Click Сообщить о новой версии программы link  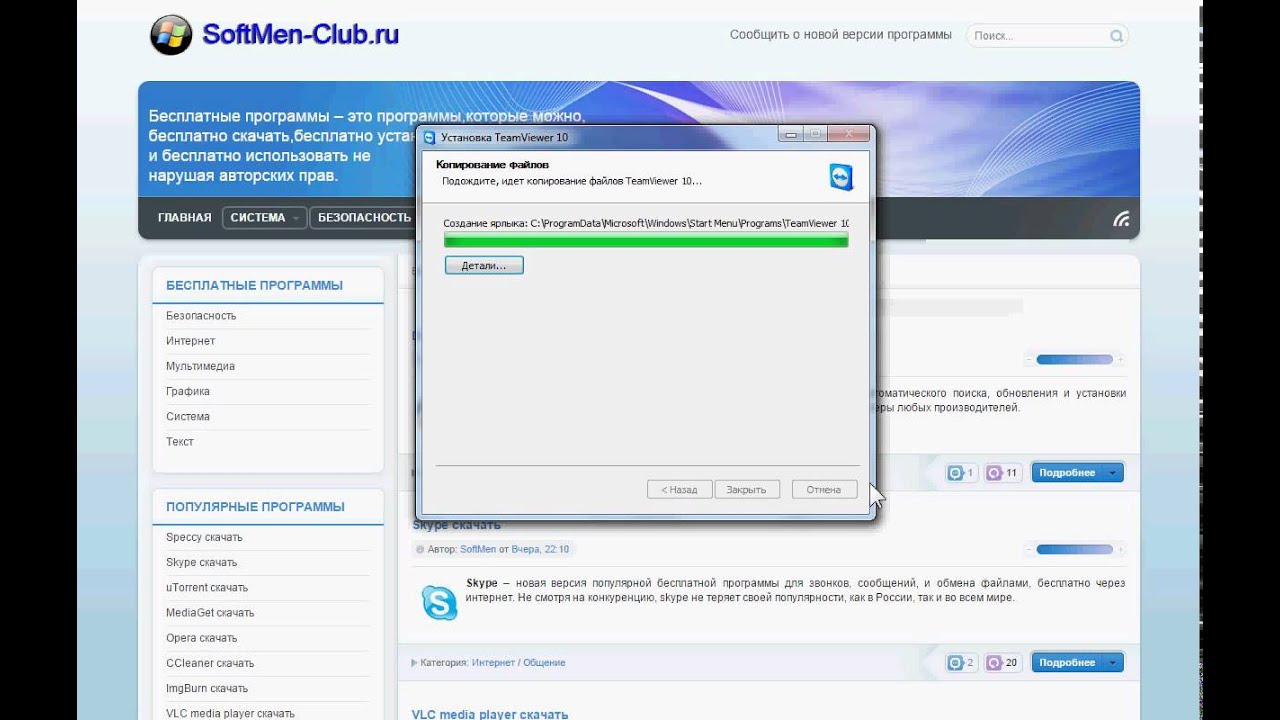840,34
